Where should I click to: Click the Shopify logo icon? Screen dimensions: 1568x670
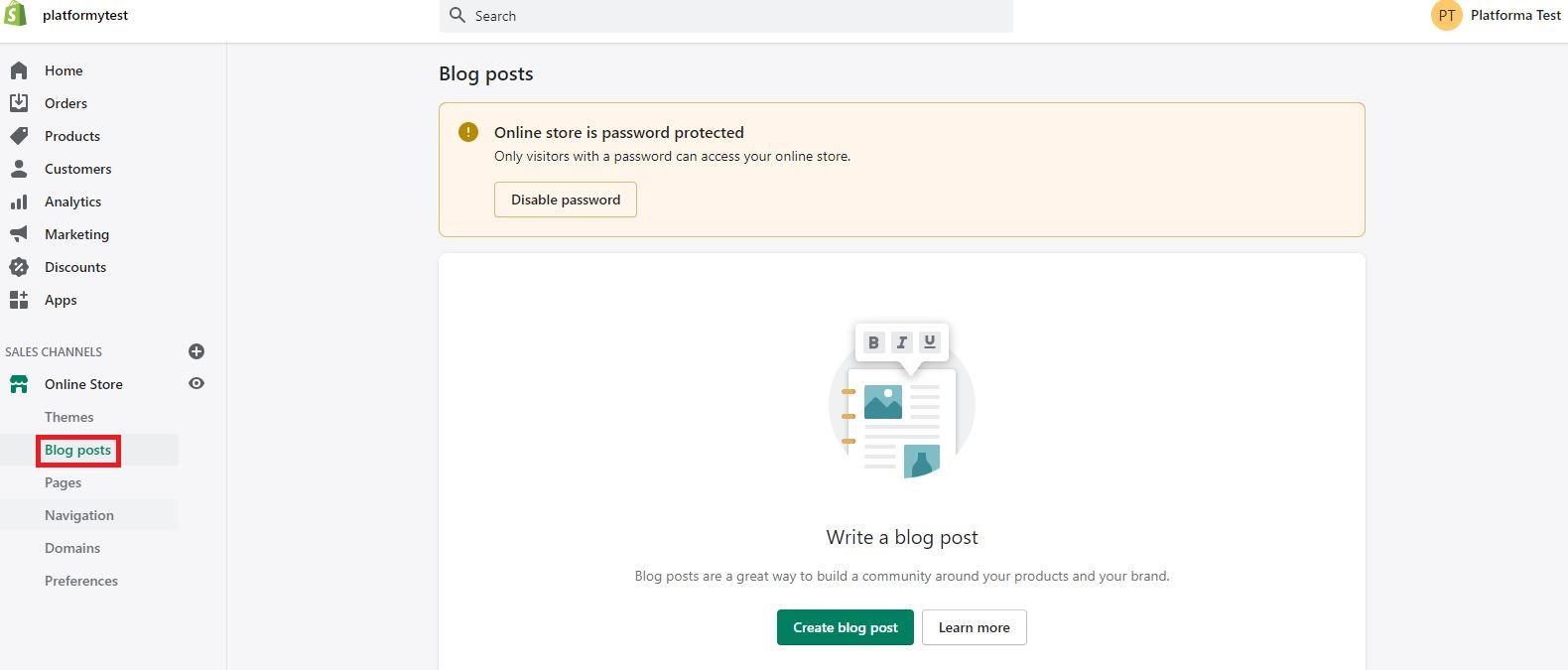click(15, 15)
